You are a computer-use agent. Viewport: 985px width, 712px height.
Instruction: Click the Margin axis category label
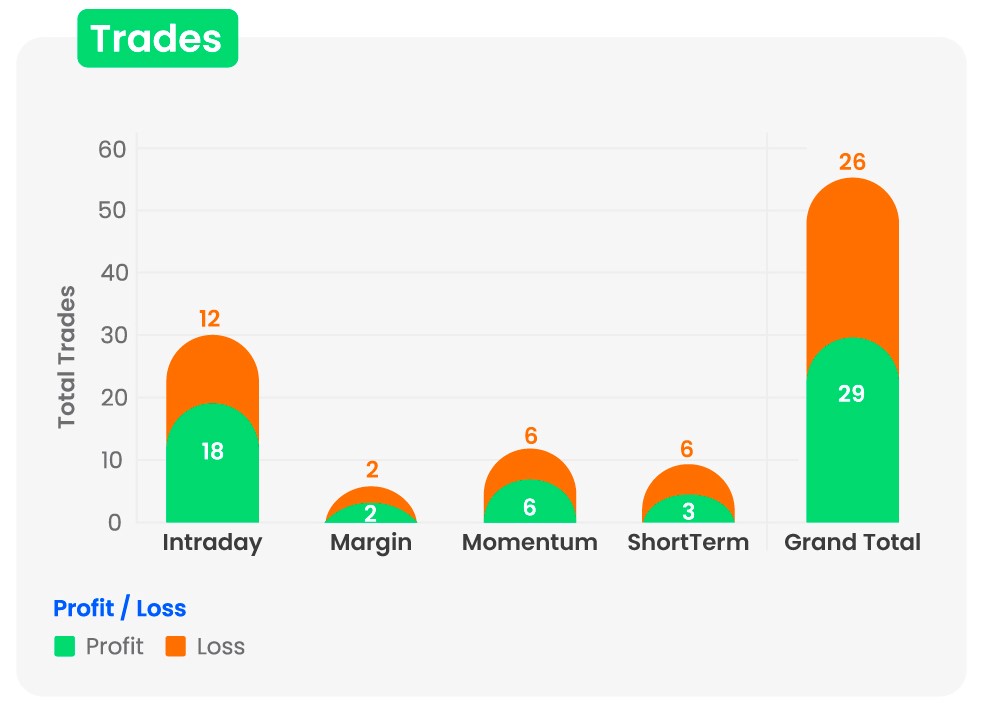tap(371, 543)
